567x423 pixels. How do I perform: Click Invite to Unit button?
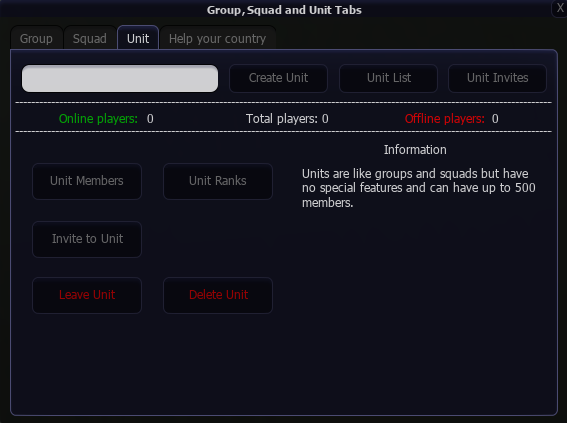pos(87,239)
